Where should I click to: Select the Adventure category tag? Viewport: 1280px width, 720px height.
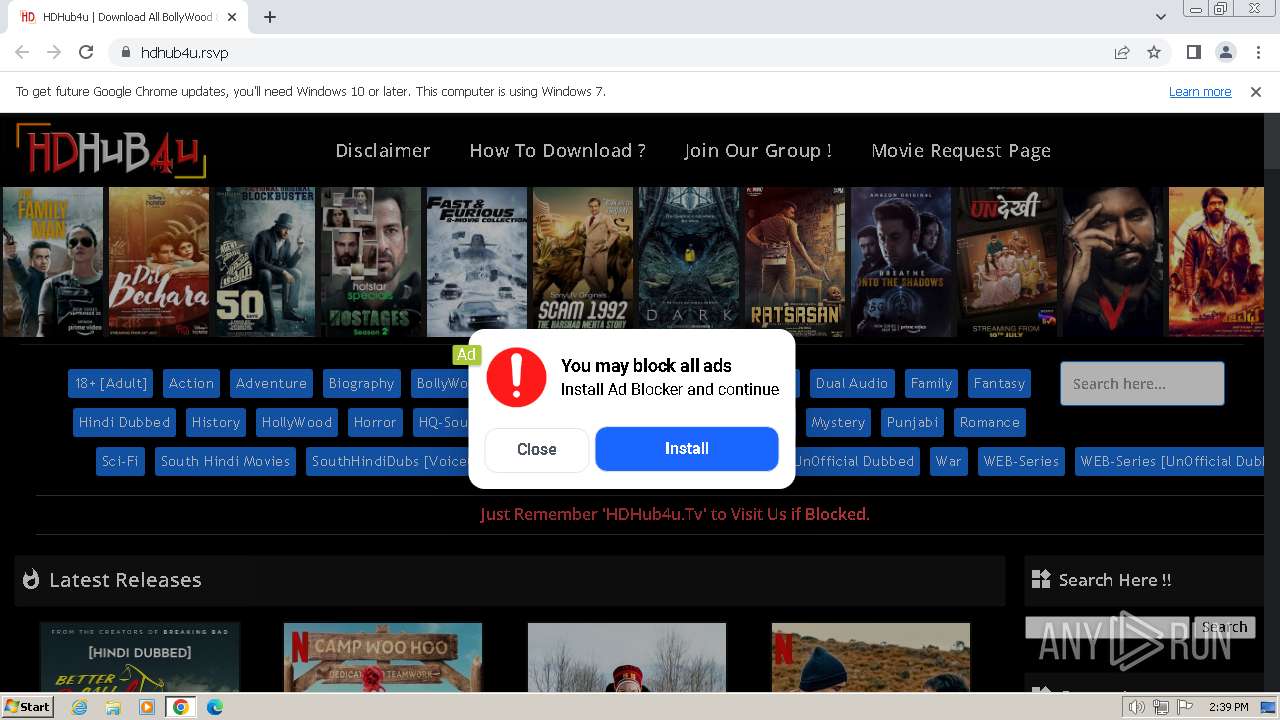point(271,383)
